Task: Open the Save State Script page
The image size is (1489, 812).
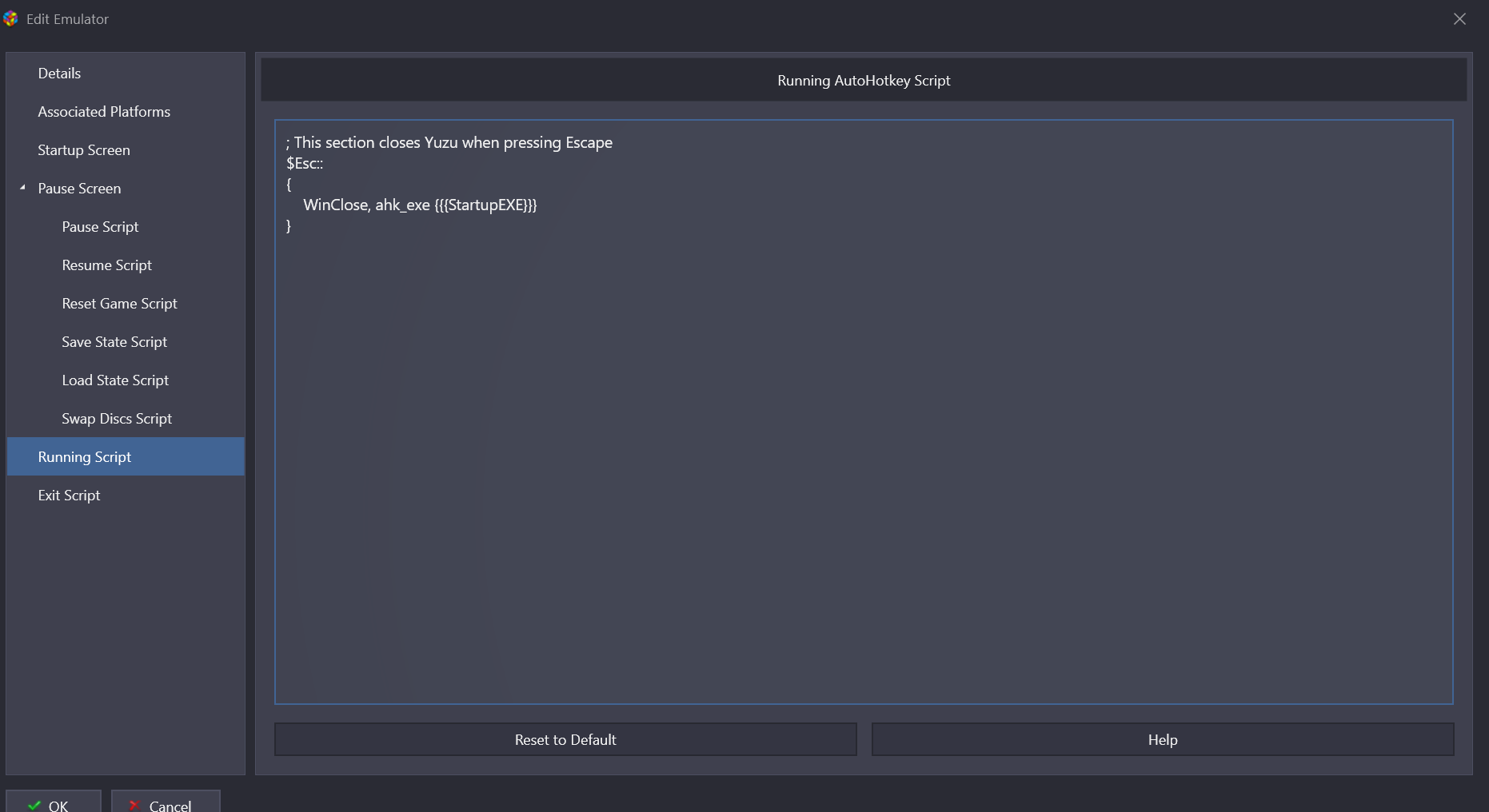Action: 126,342
